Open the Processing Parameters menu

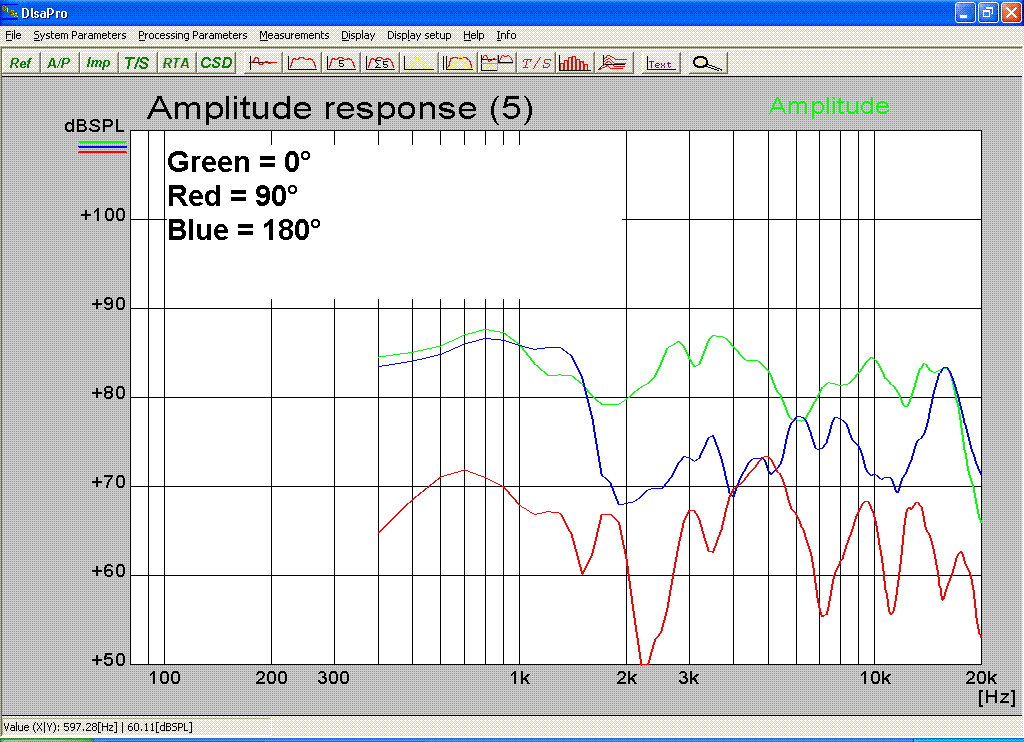click(x=193, y=35)
